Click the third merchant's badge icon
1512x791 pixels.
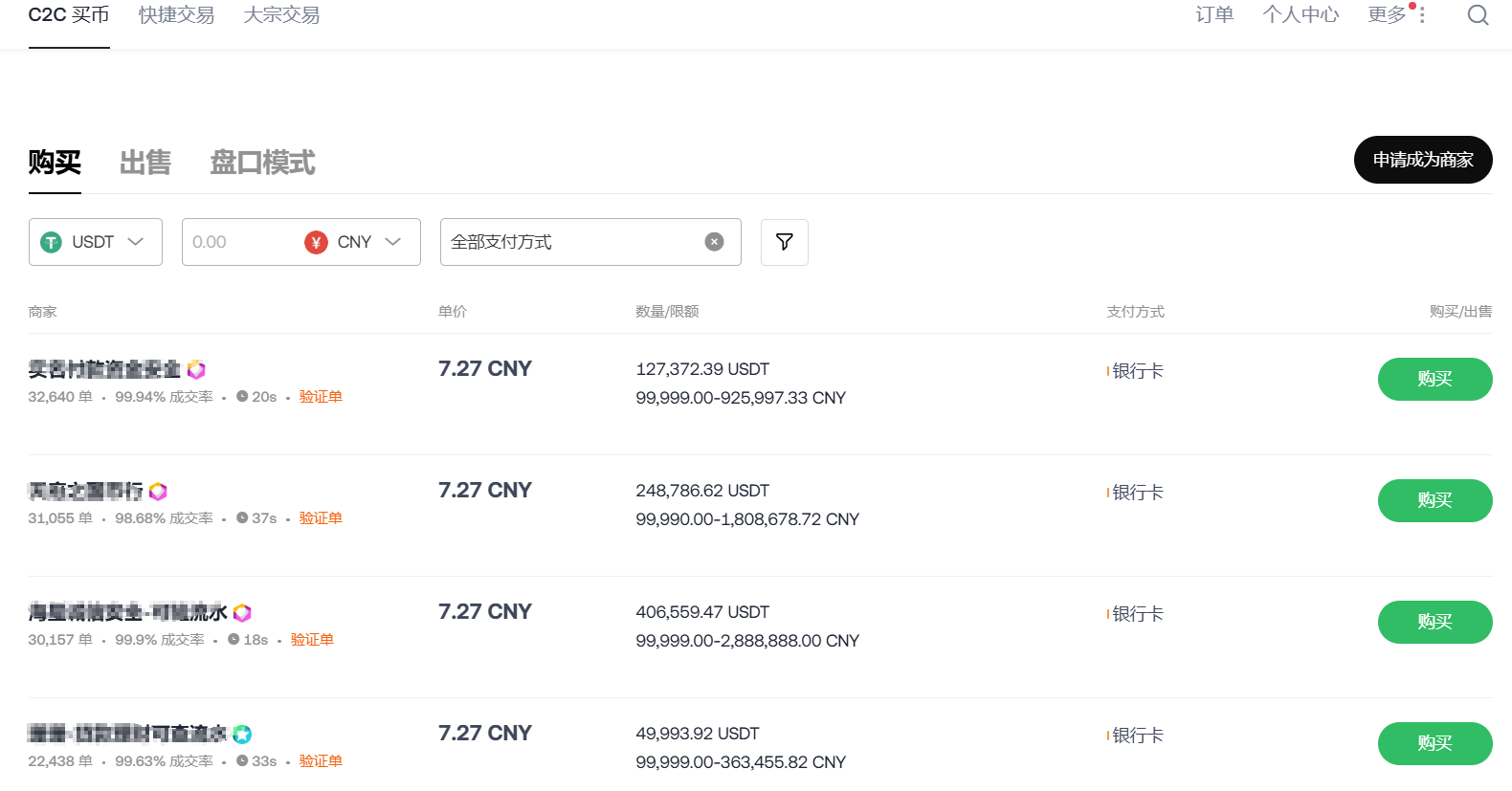[x=242, y=613]
